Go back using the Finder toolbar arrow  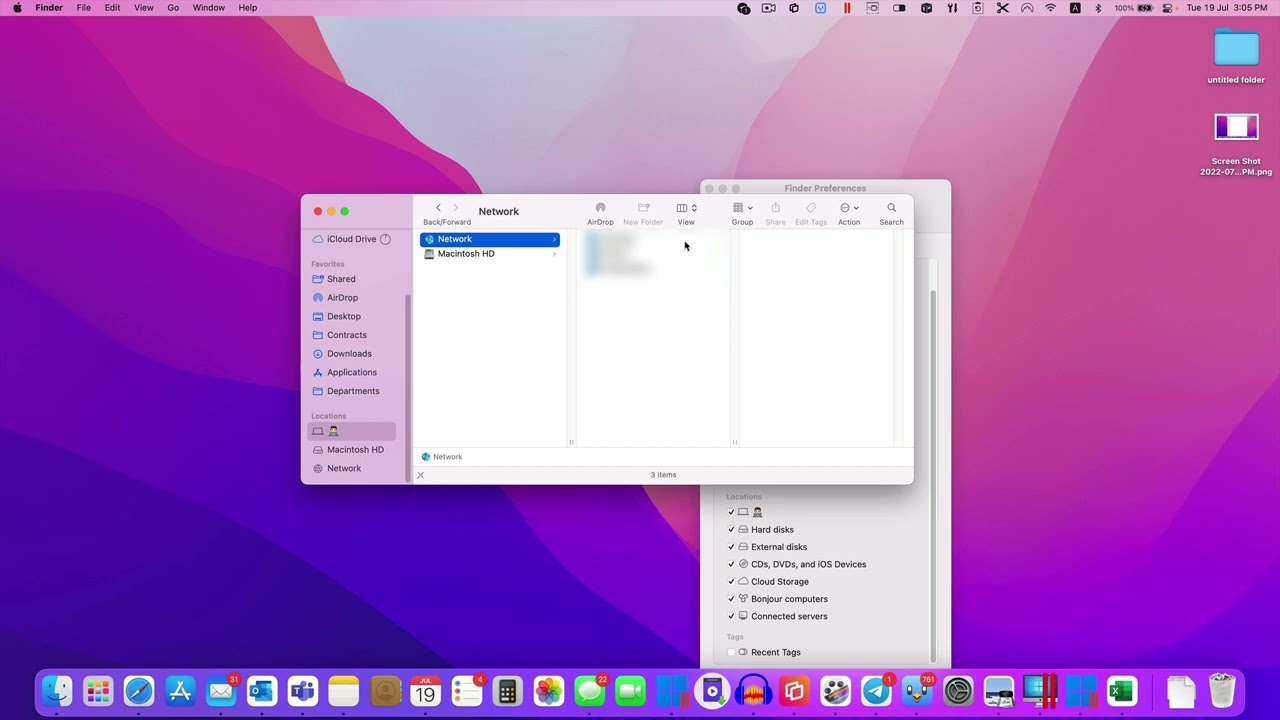point(438,208)
